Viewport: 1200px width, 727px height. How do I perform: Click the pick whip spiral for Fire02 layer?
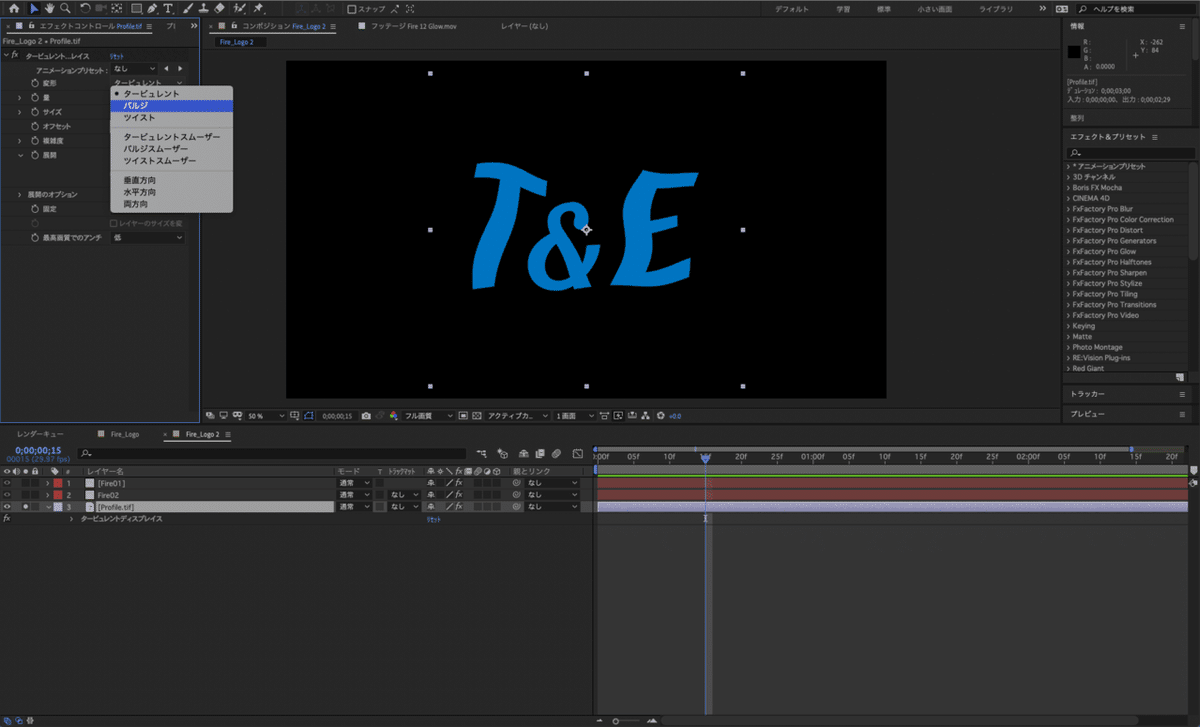[x=517, y=495]
